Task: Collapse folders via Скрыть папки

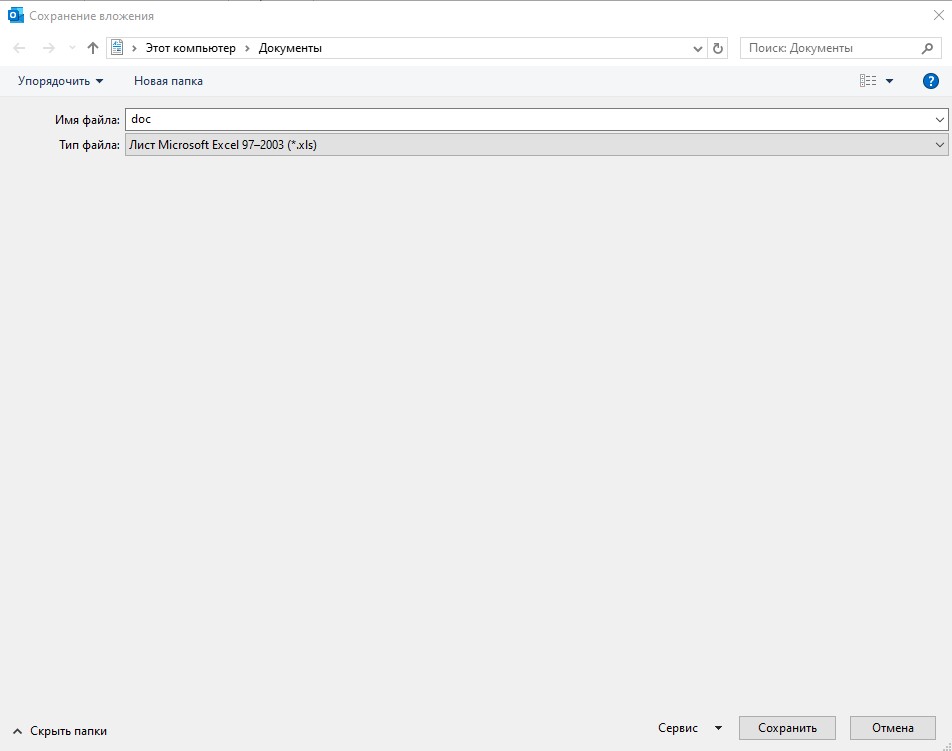Action: pyautogui.click(x=61, y=731)
